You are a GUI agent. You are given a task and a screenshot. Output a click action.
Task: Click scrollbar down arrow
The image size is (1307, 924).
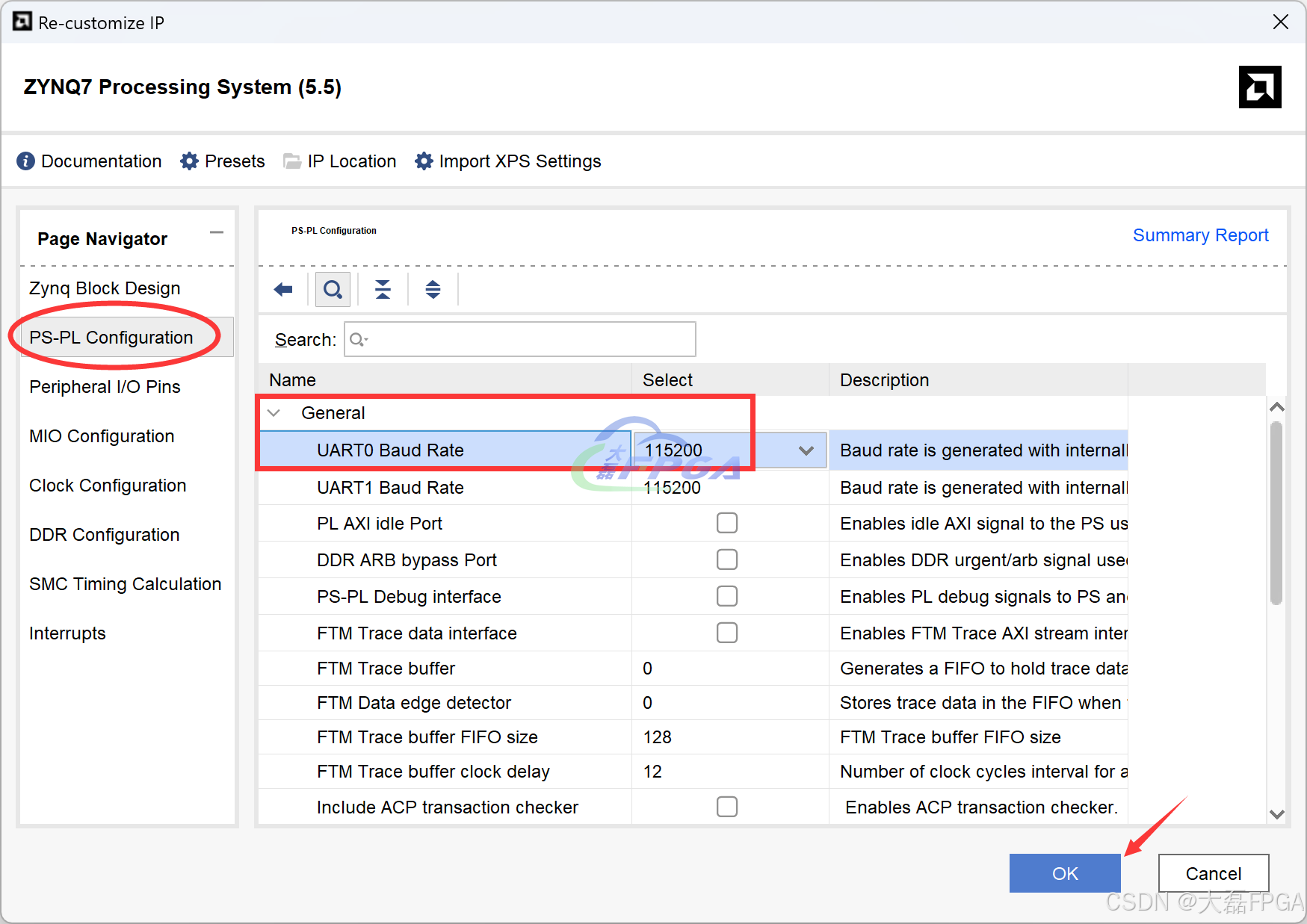click(x=1277, y=814)
